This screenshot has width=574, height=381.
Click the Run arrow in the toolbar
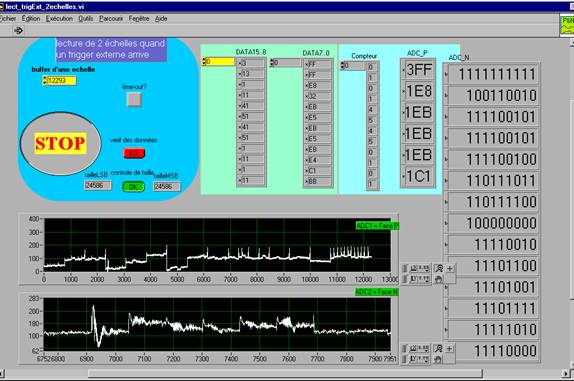(x=18, y=30)
